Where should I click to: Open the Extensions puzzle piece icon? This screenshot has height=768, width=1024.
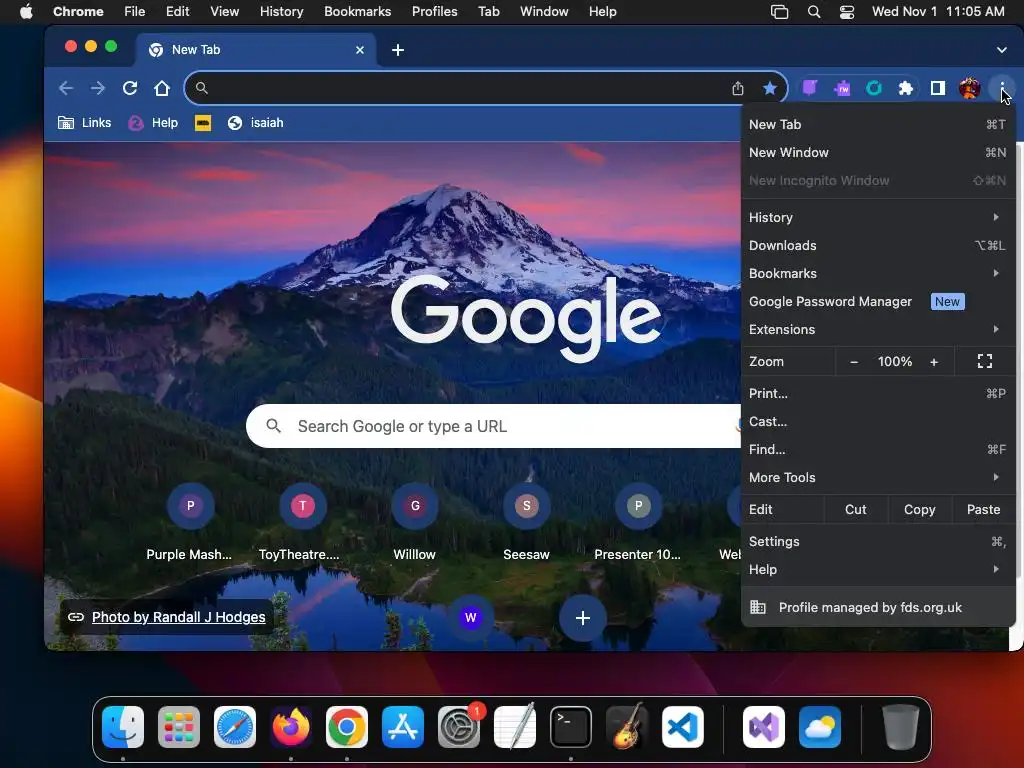coord(906,88)
